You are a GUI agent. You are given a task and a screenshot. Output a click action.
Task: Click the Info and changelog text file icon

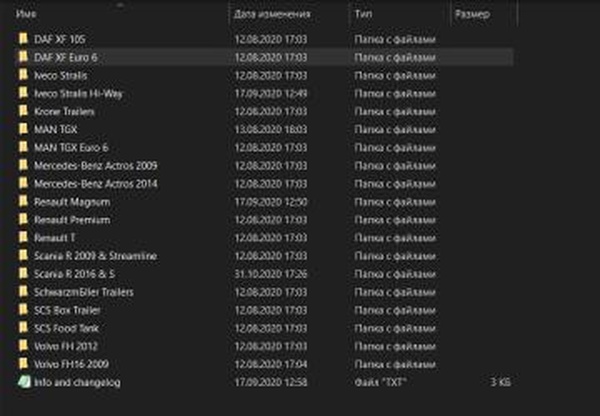click(24, 381)
